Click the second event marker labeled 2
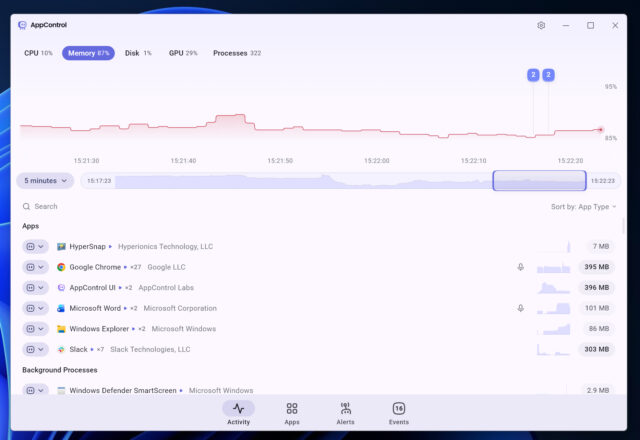 click(x=548, y=75)
